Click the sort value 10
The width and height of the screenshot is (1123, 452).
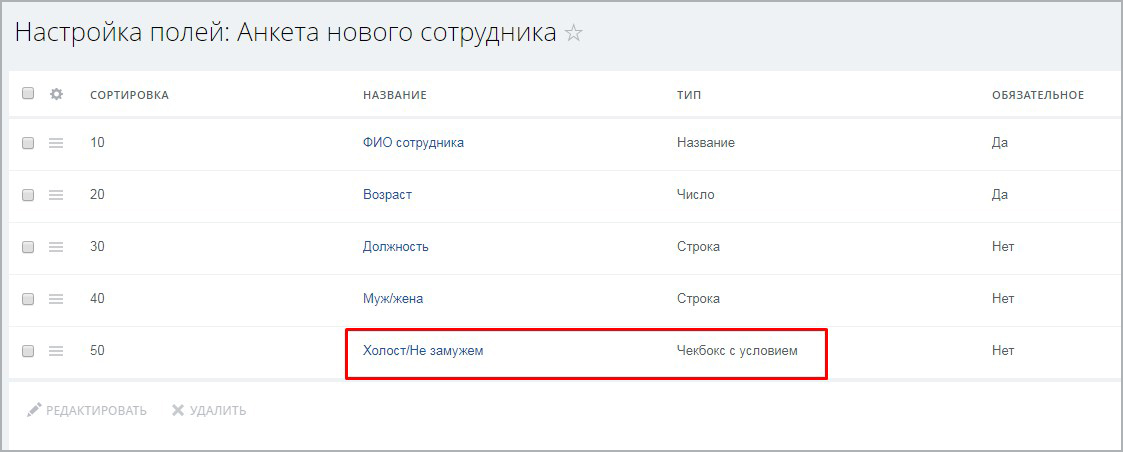pyautogui.click(x=97, y=143)
